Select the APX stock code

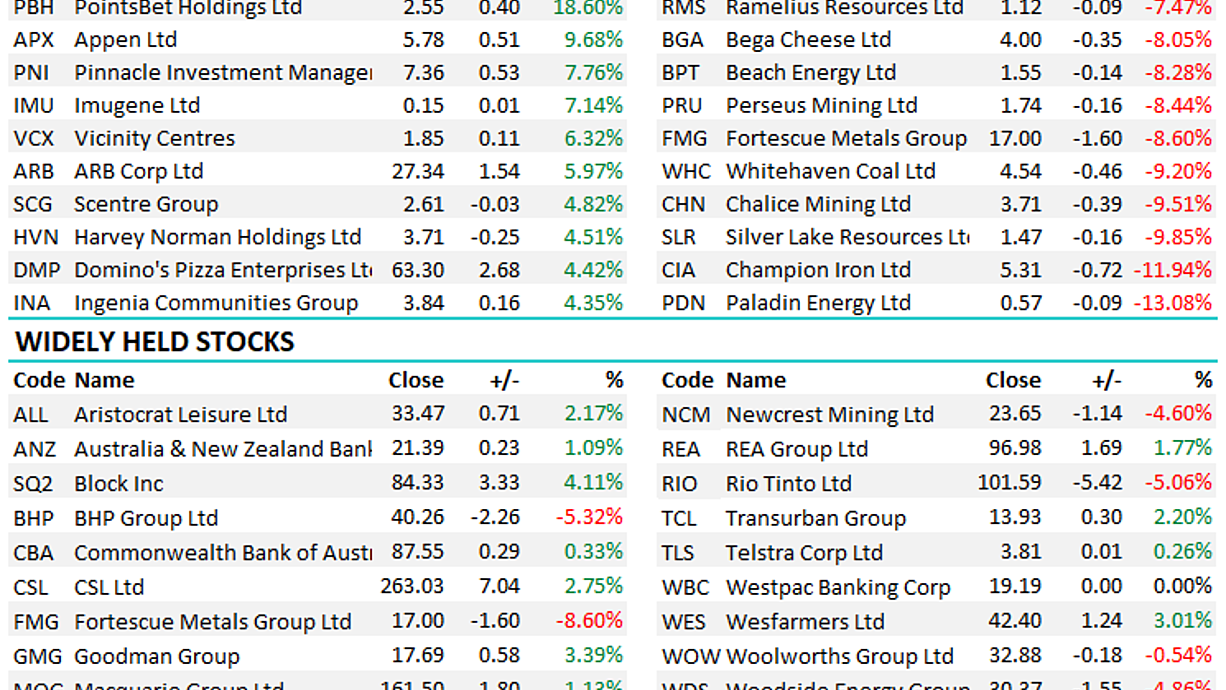coord(32,40)
